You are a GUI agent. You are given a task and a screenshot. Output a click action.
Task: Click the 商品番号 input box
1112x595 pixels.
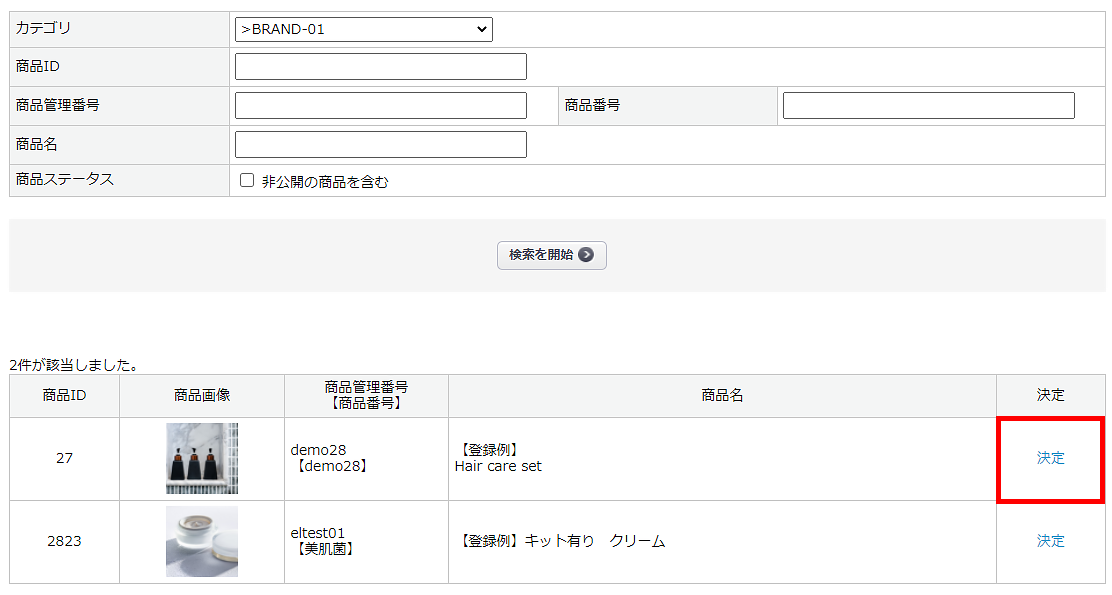click(x=928, y=106)
